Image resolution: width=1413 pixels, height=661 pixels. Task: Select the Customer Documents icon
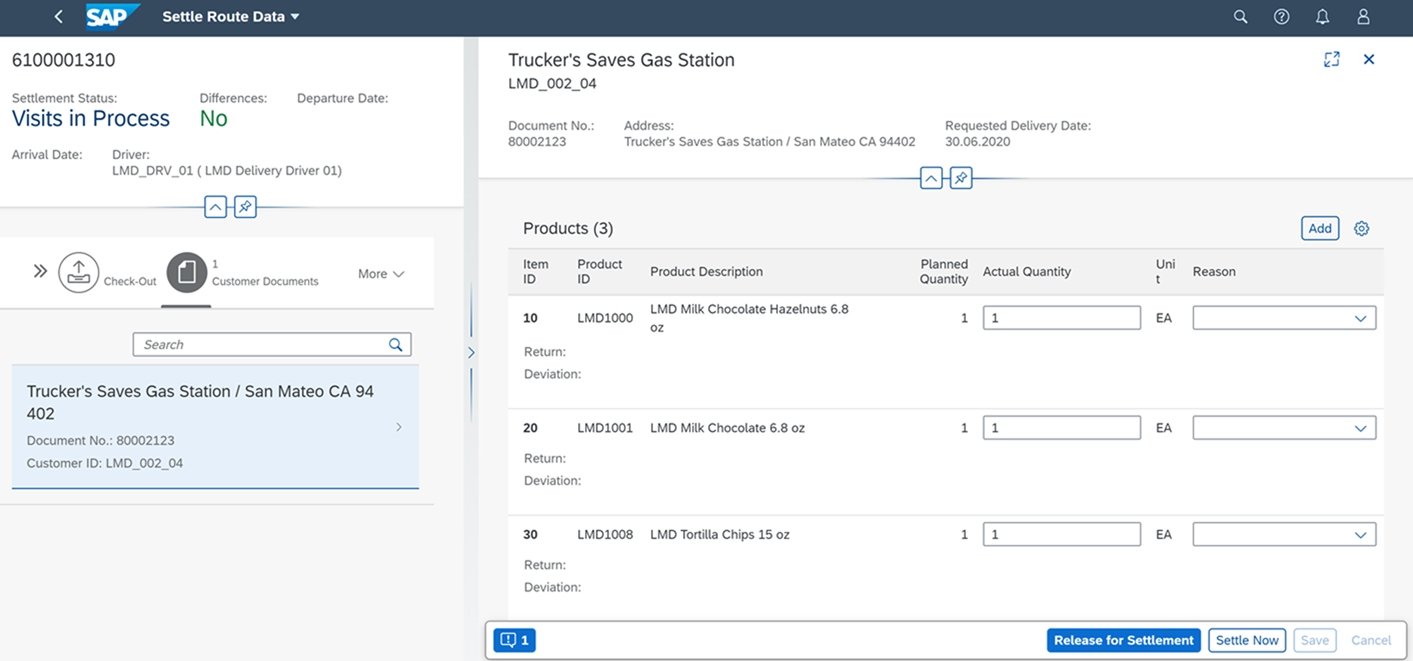[188, 271]
